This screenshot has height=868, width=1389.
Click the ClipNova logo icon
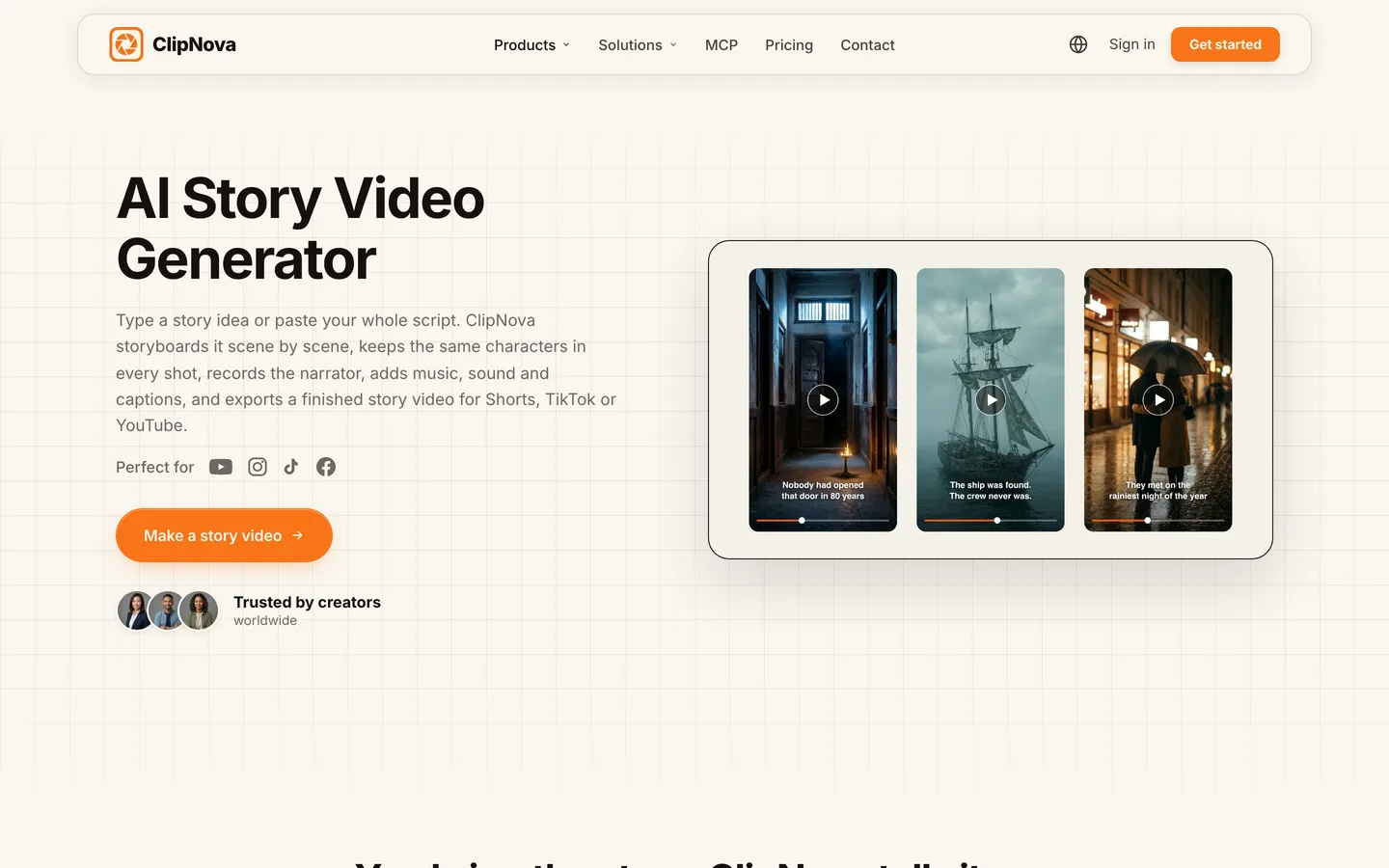click(126, 44)
